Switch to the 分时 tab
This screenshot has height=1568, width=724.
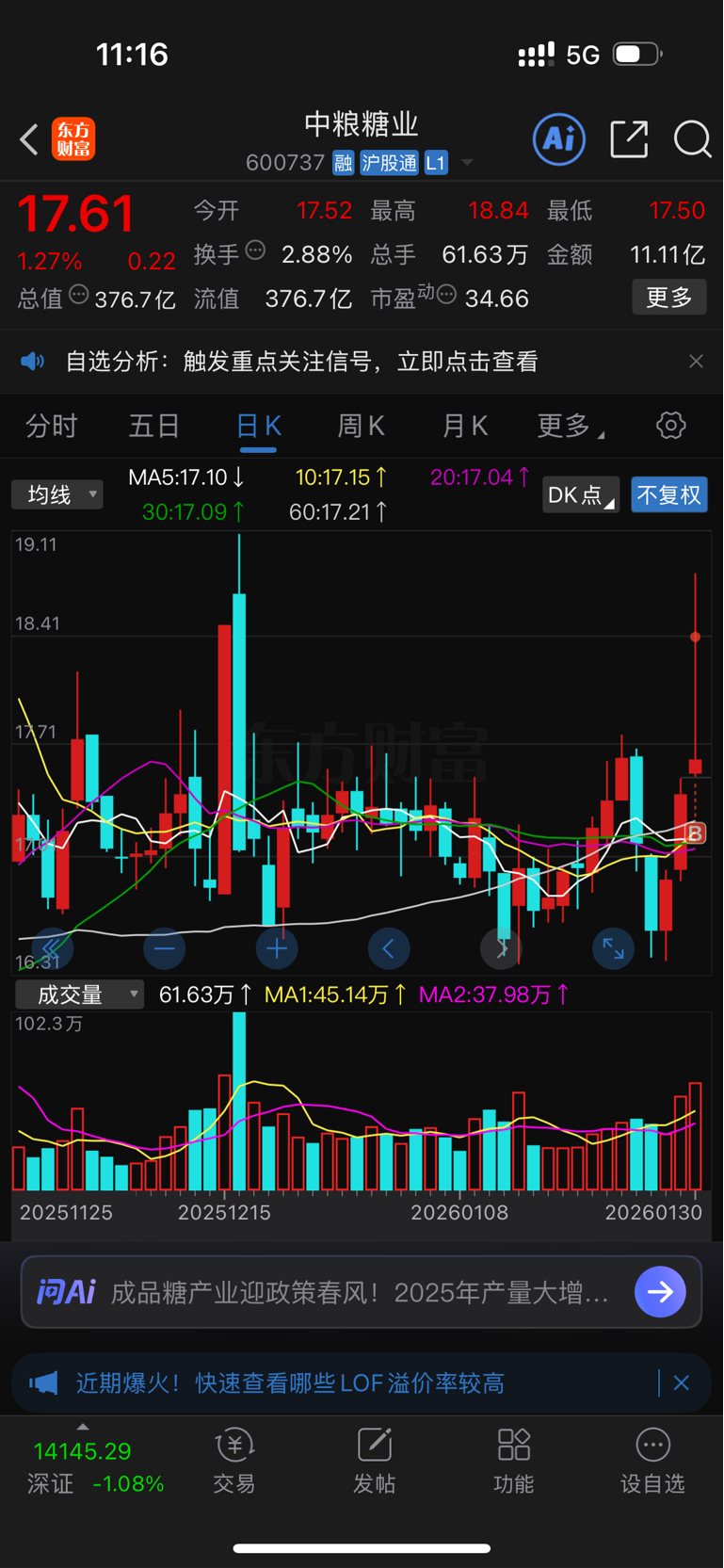tap(52, 426)
